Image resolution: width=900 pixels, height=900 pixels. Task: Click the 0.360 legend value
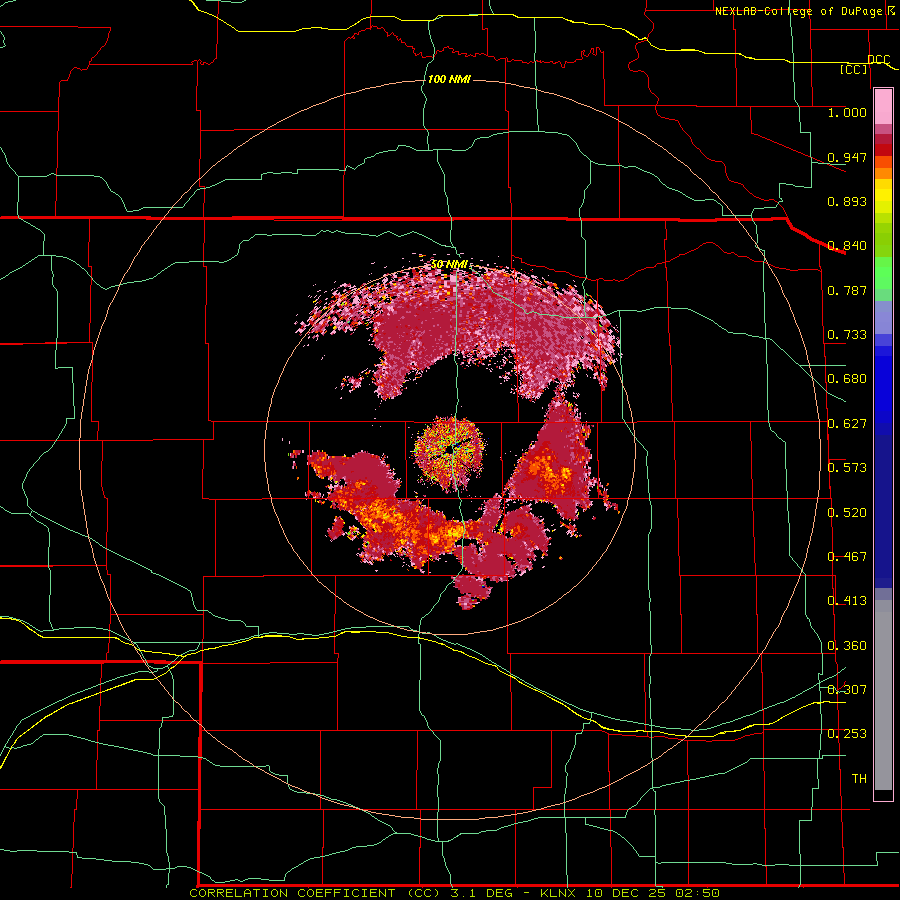pos(847,646)
